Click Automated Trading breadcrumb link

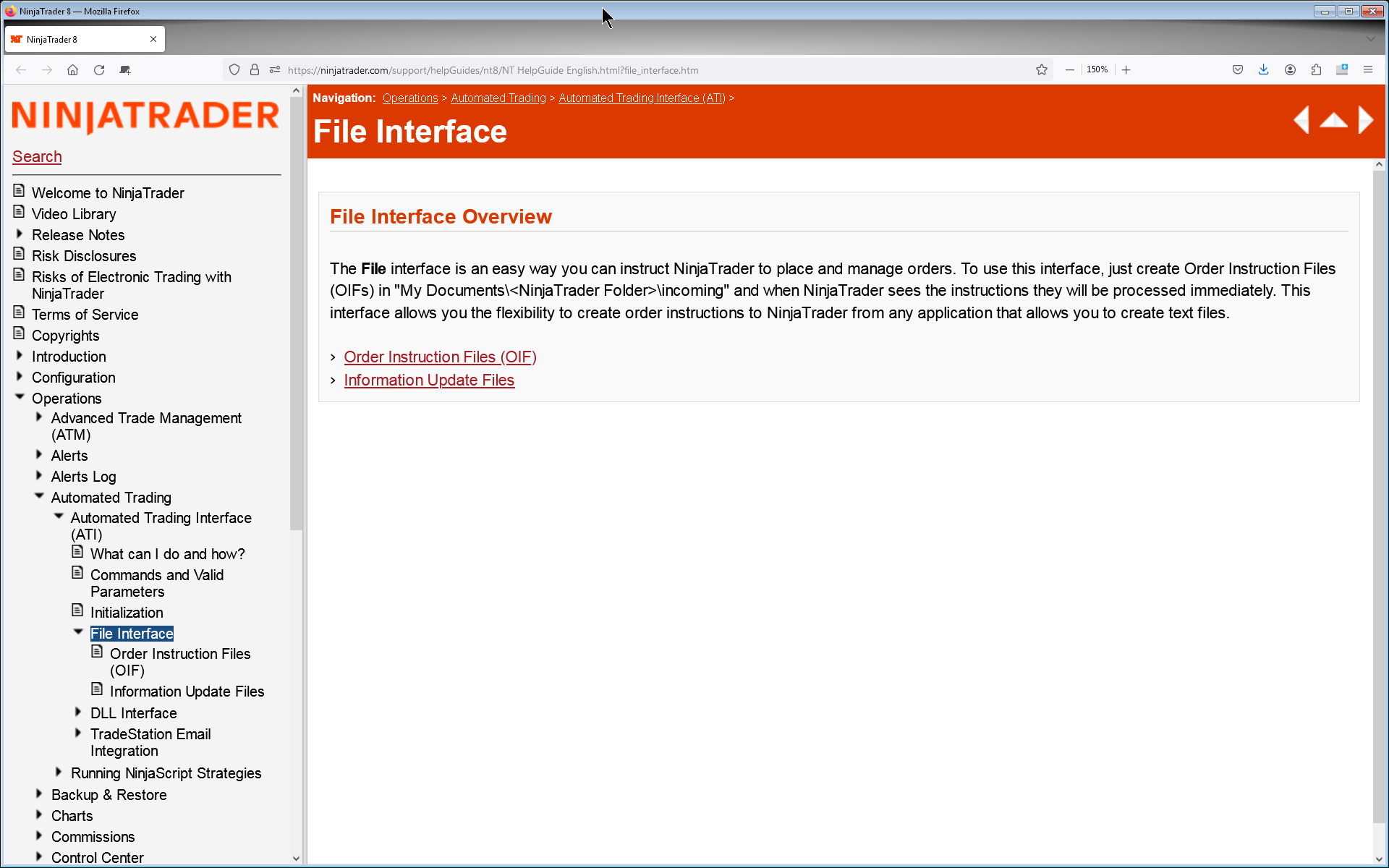498,98
